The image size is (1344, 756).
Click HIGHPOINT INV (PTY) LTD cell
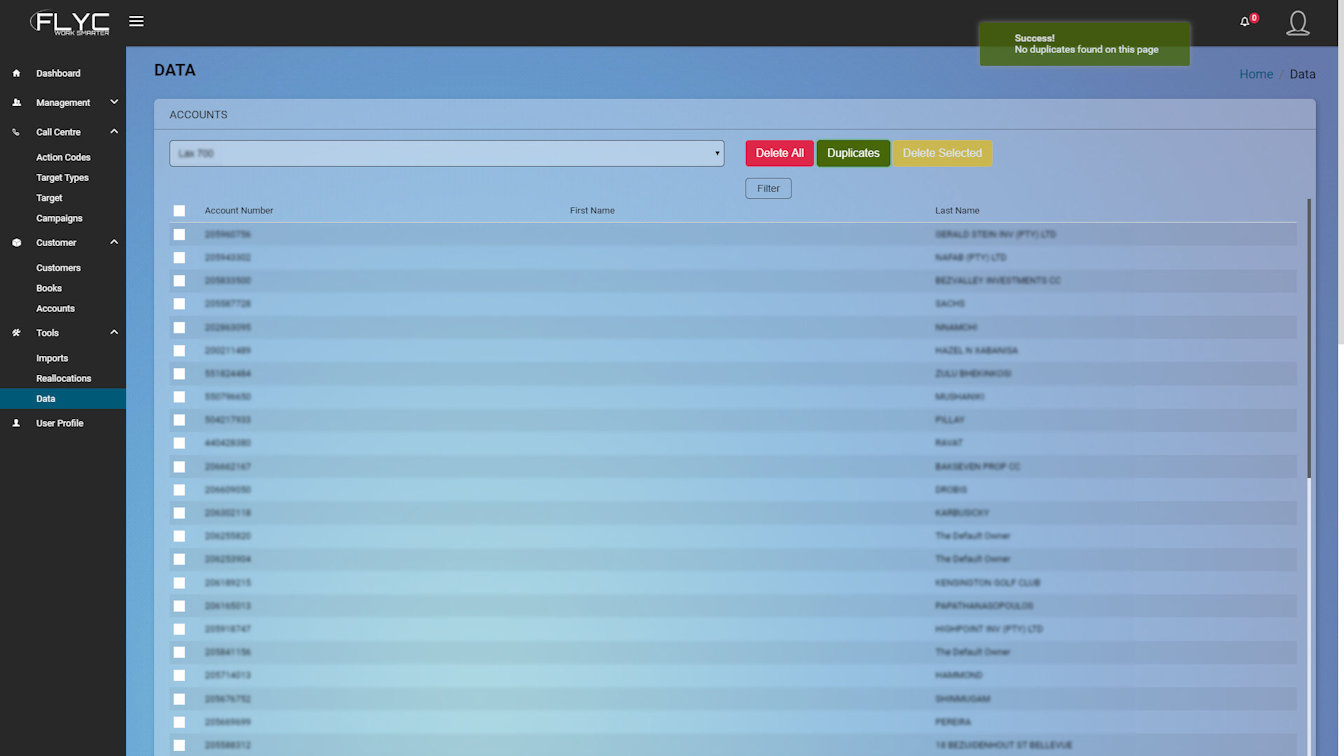click(989, 629)
